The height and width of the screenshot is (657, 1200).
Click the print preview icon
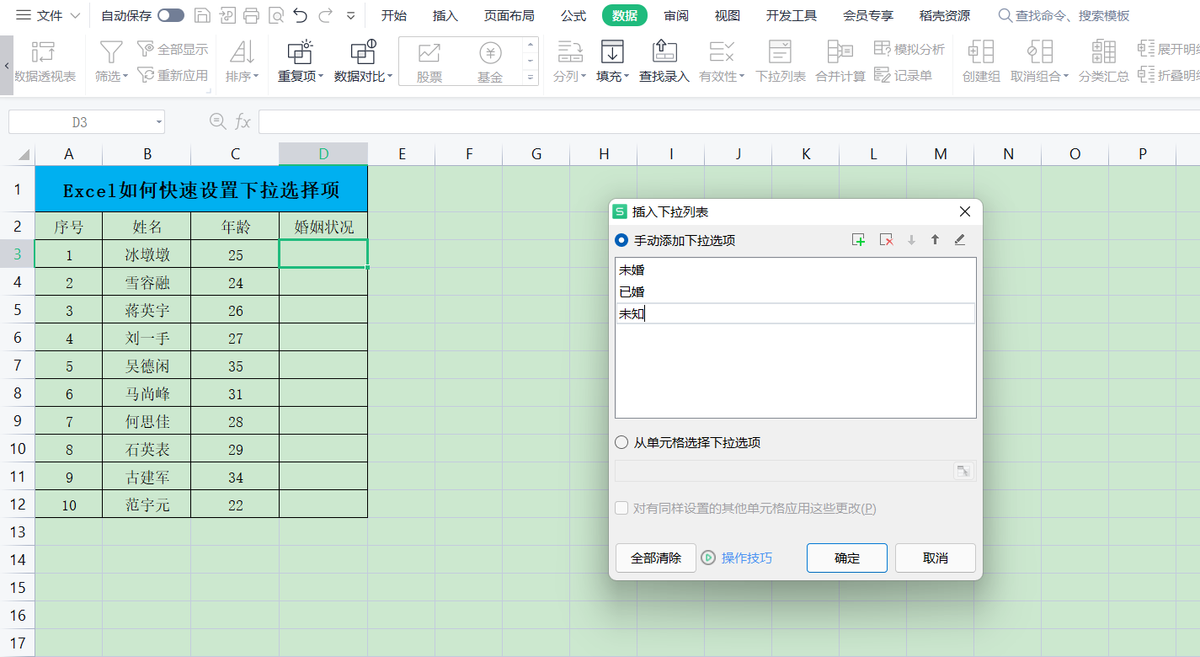tap(275, 16)
